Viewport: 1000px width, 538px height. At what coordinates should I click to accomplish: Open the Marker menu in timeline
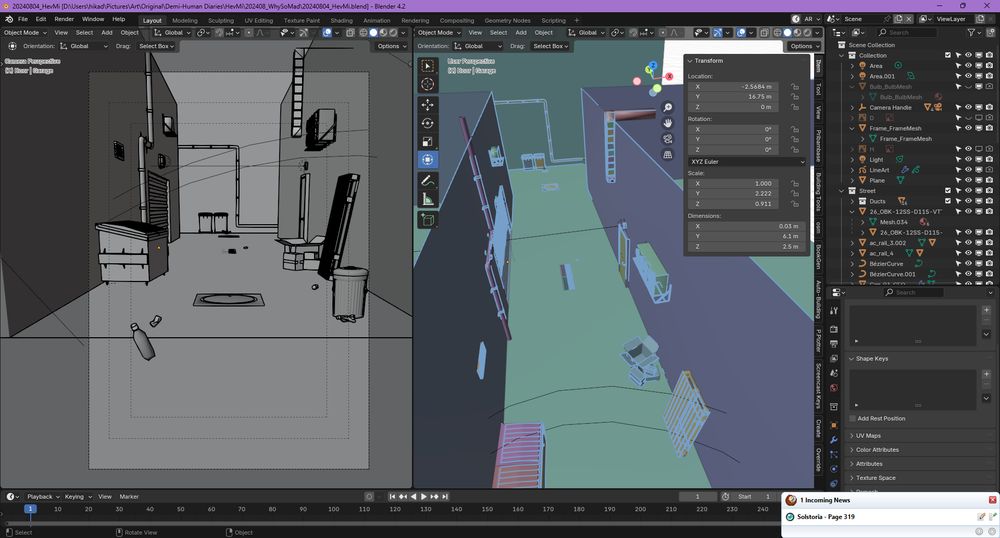pyautogui.click(x=129, y=497)
